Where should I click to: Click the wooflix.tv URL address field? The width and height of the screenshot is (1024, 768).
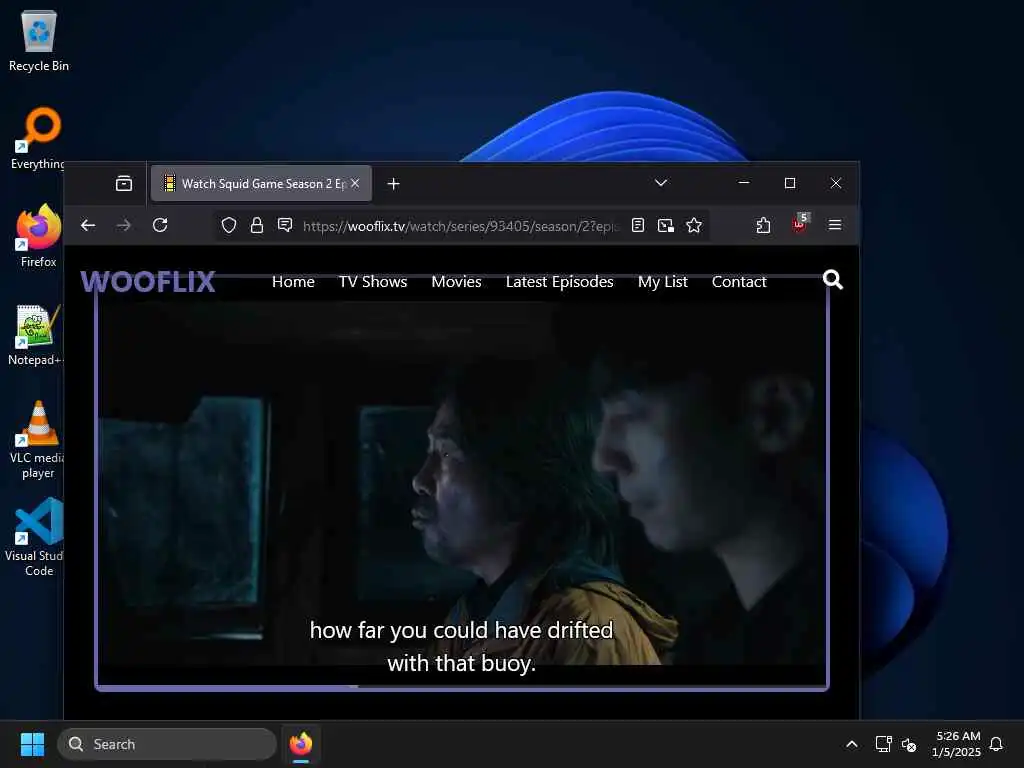click(x=460, y=226)
